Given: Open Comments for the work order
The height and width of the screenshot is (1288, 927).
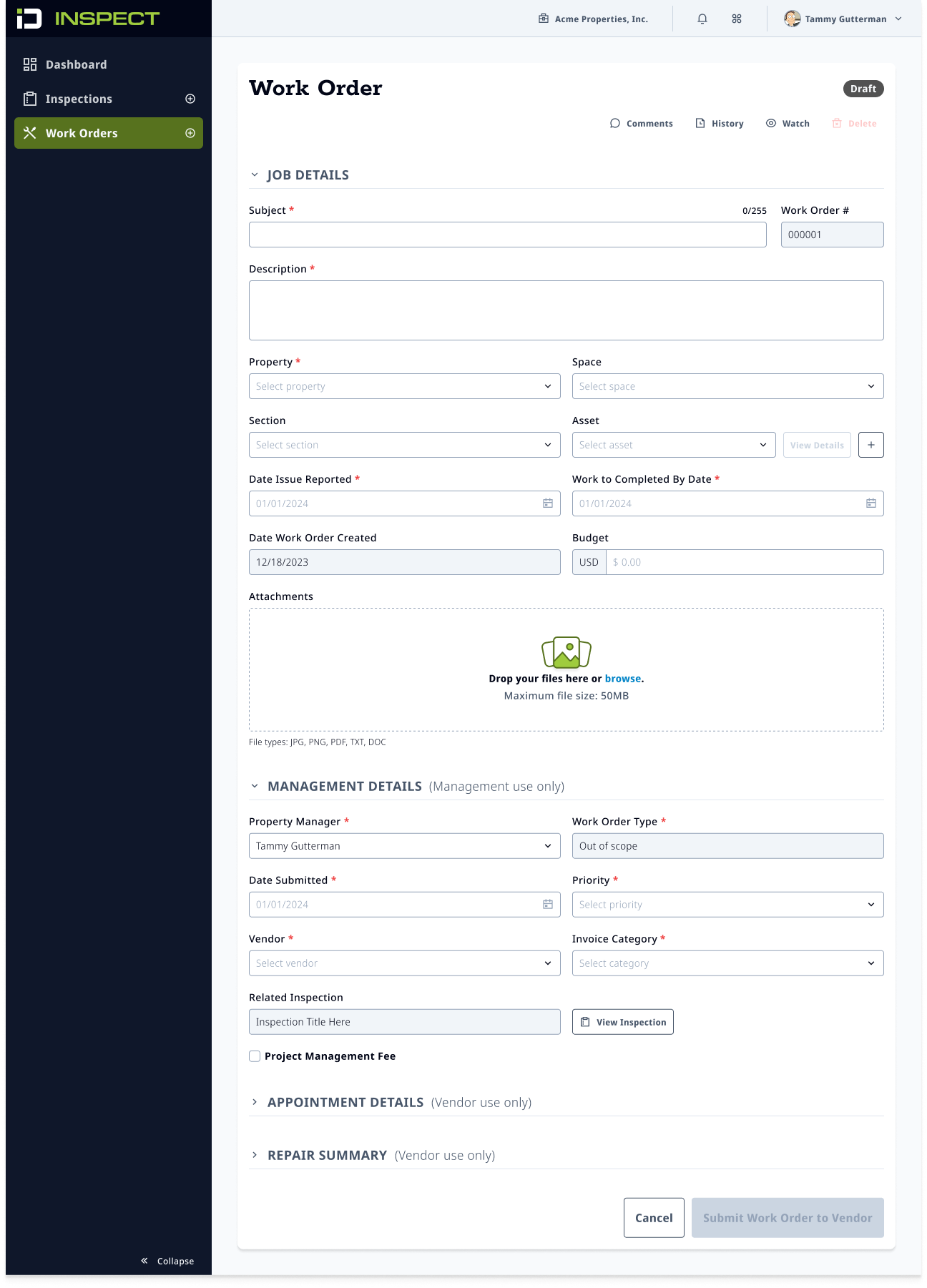Looking at the screenshot, I should tap(642, 123).
